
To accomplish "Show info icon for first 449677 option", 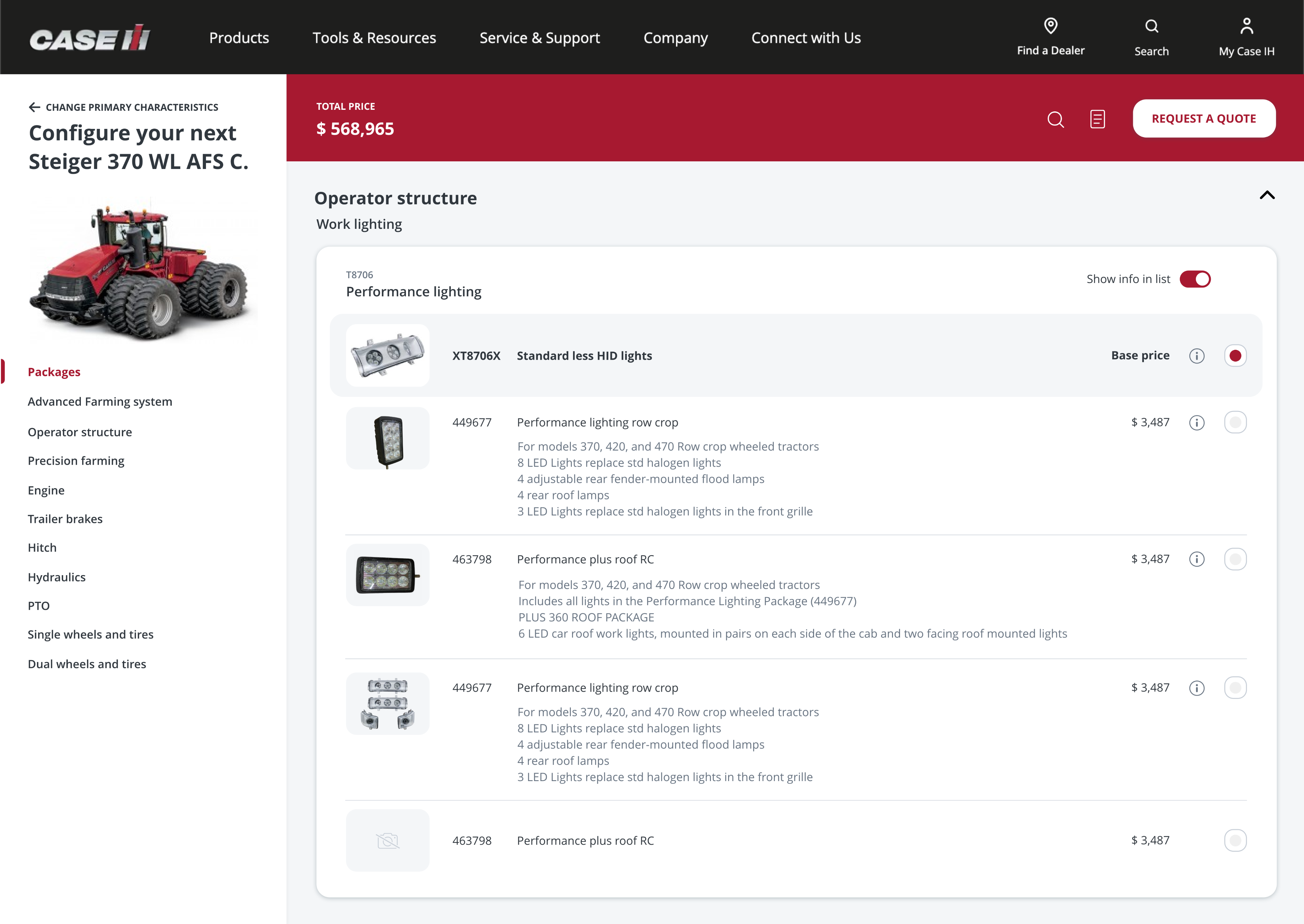I will click(1196, 423).
